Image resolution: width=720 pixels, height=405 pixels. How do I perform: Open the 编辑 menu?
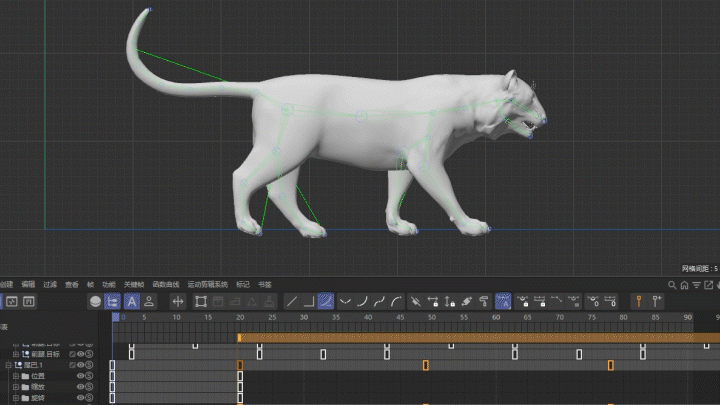tap(28, 285)
